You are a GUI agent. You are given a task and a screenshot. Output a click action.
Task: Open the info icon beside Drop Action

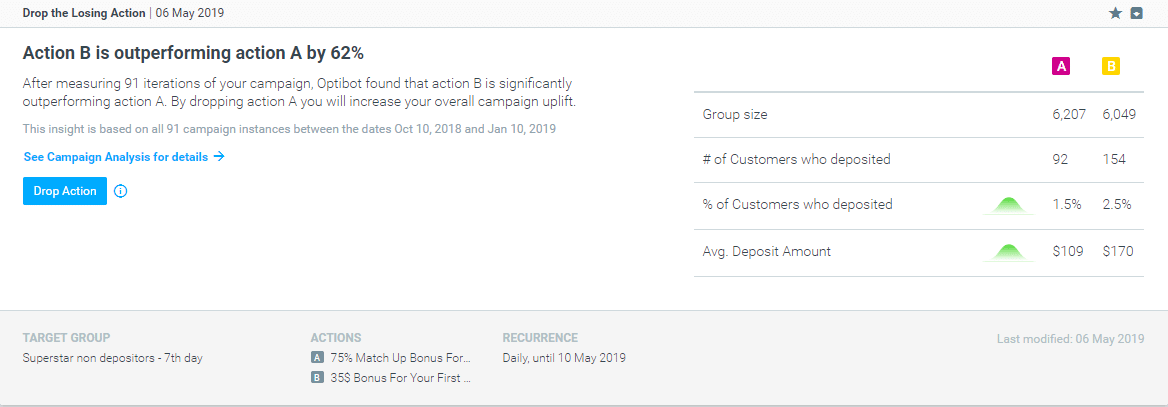(x=121, y=191)
